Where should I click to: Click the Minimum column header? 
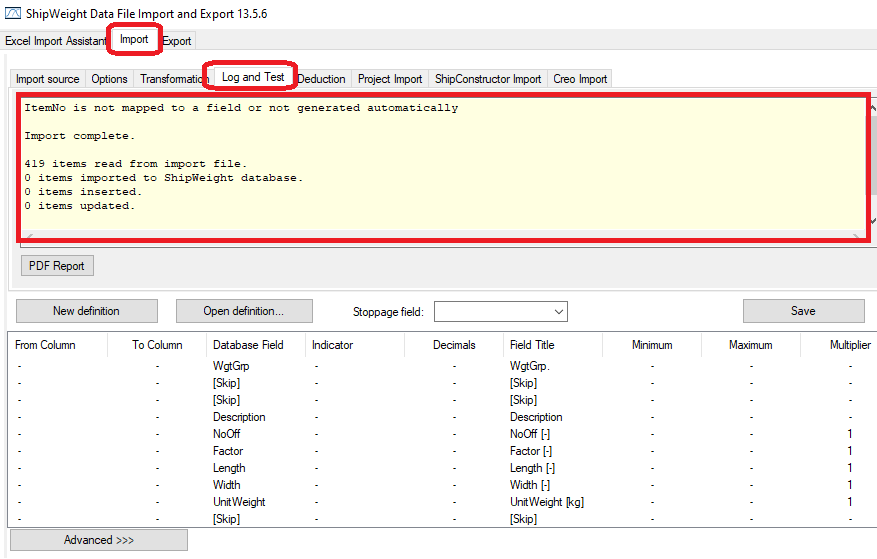[x=652, y=345]
